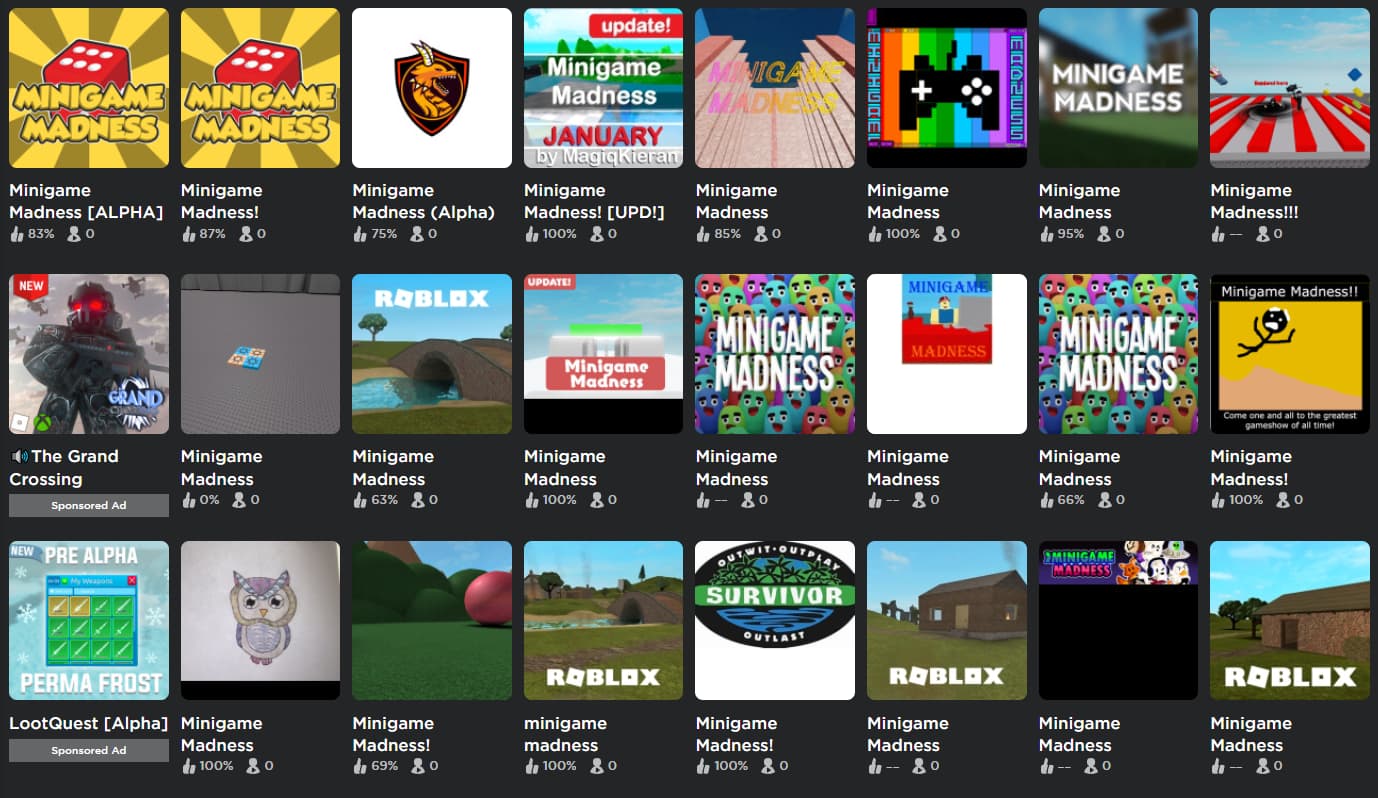The image size is (1378, 798).
Task: Click the thumbs-up icon beside 75% rating
Action: (360, 234)
